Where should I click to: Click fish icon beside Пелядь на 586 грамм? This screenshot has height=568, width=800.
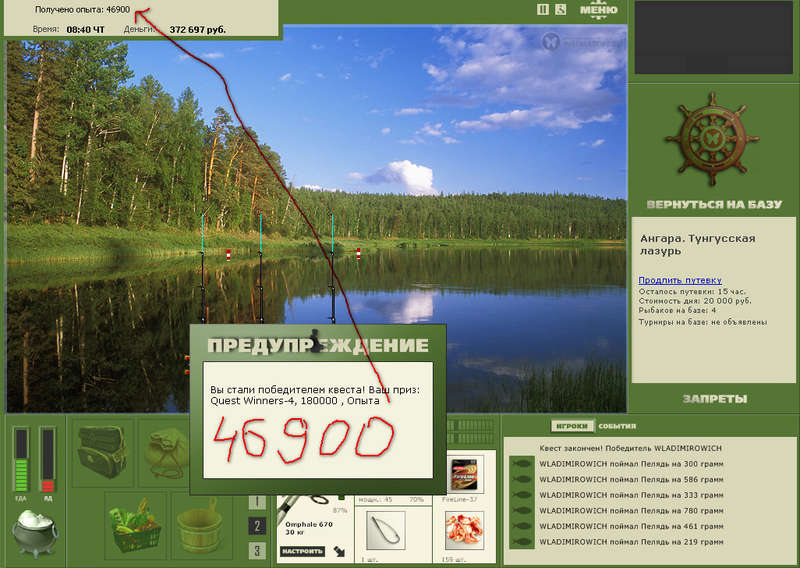point(521,480)
